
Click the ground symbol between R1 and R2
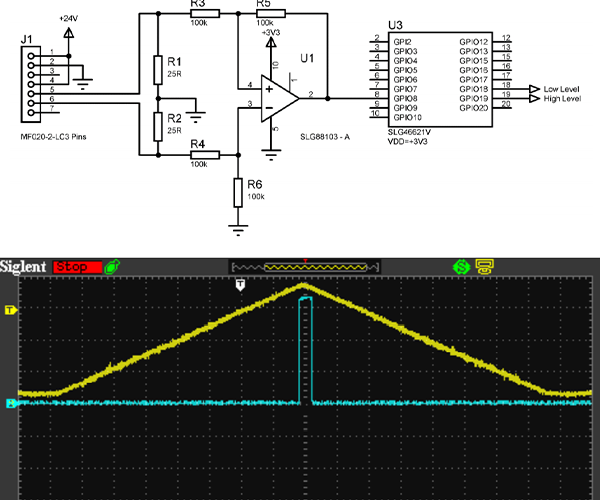coord(196,117)
